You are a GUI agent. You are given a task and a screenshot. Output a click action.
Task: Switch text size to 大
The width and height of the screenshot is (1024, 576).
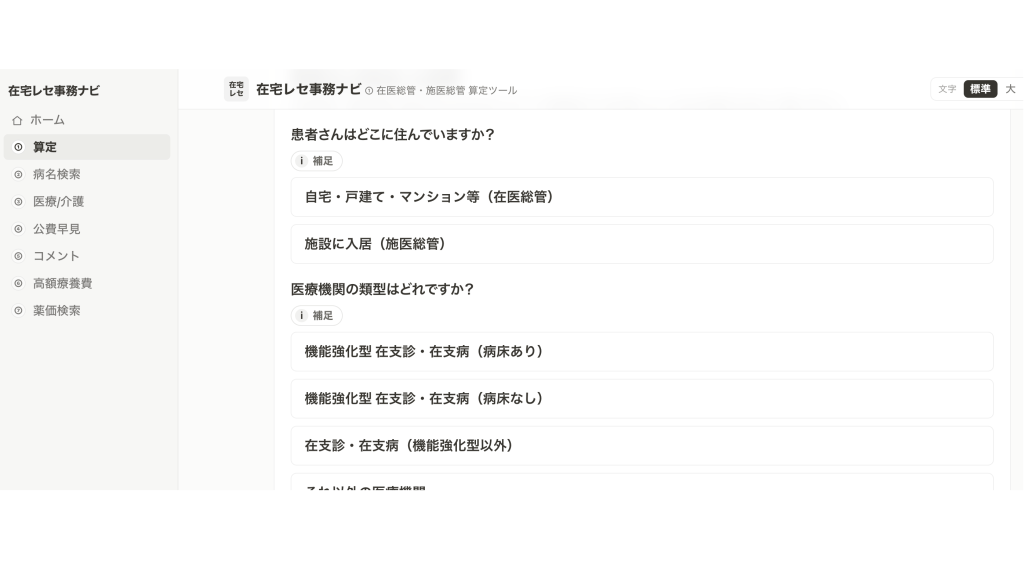tap(1010, 89)
